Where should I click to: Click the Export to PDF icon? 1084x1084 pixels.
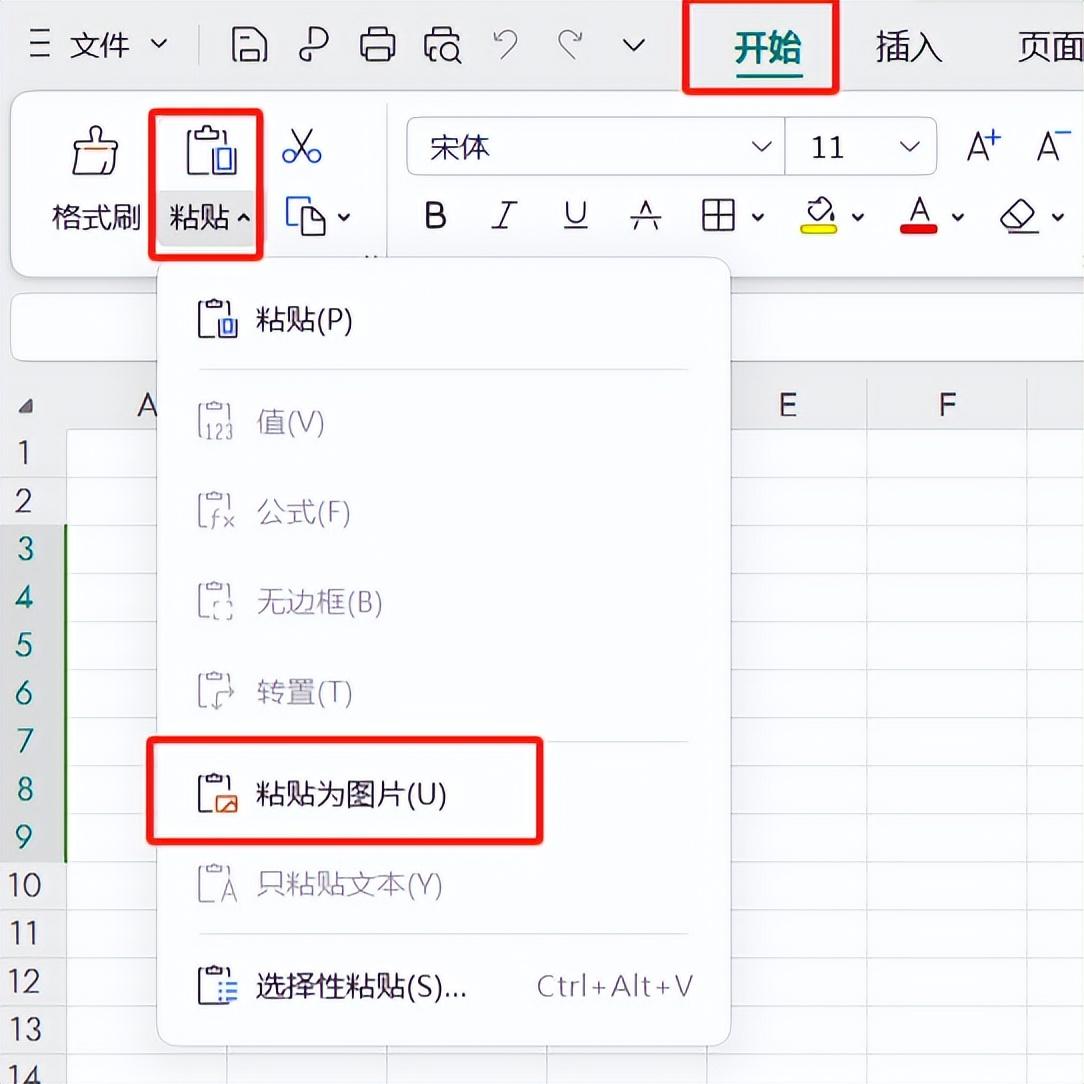coord(313,45)
